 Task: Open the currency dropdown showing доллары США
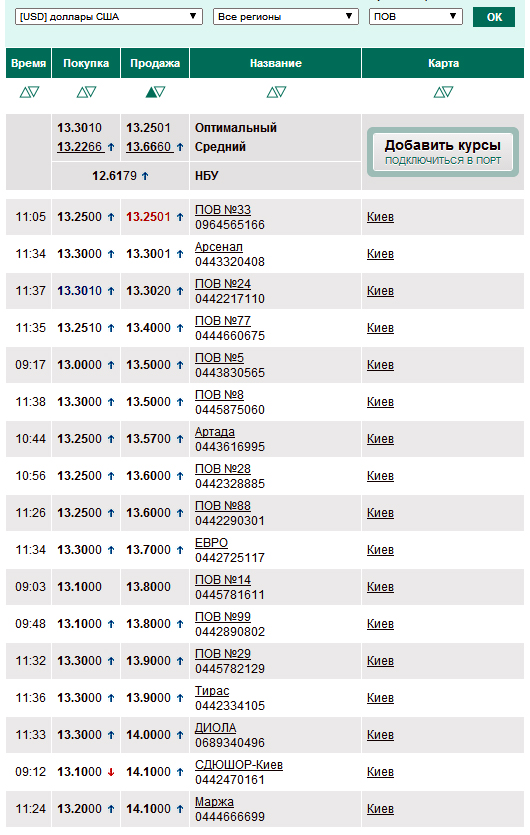pos(109,17)
